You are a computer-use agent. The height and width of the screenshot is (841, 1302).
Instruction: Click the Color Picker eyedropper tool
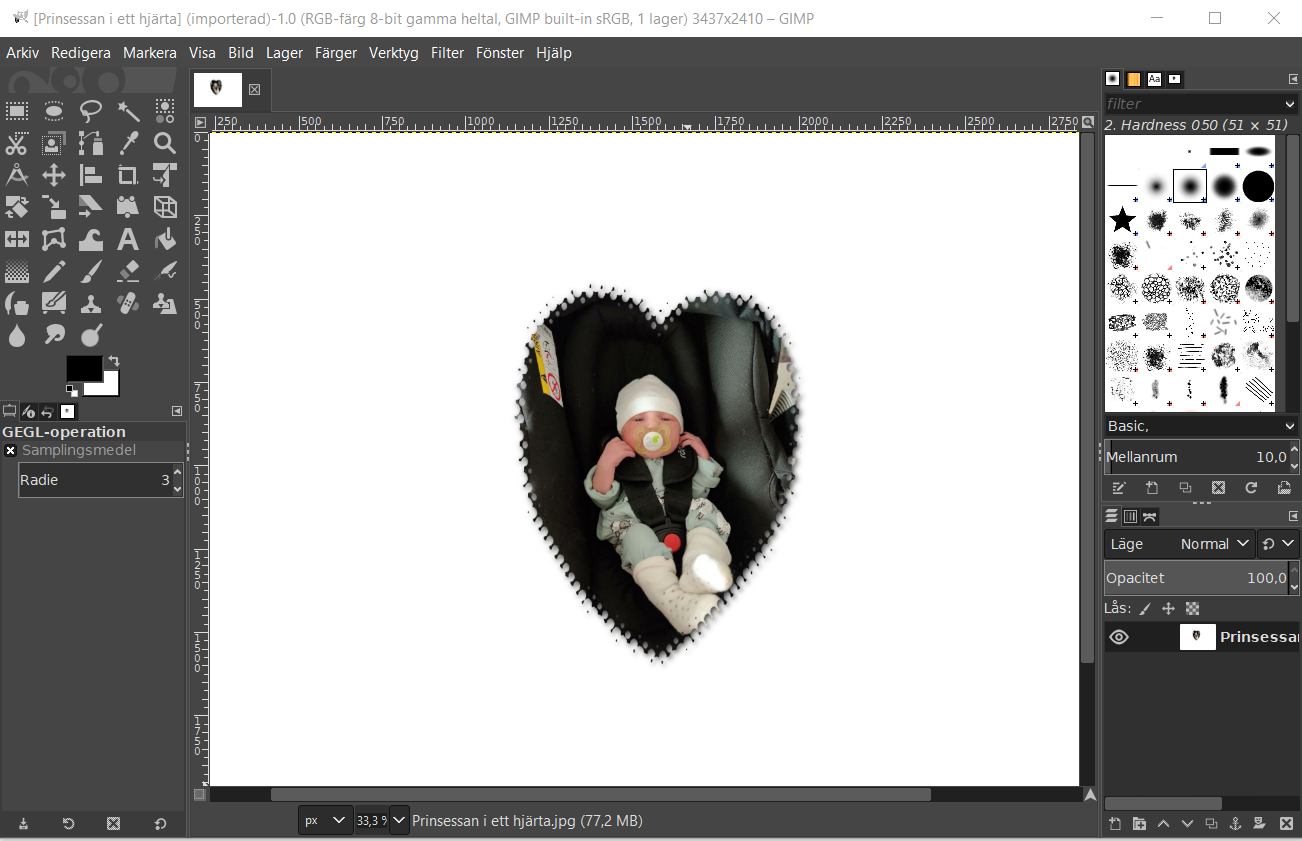128,143
